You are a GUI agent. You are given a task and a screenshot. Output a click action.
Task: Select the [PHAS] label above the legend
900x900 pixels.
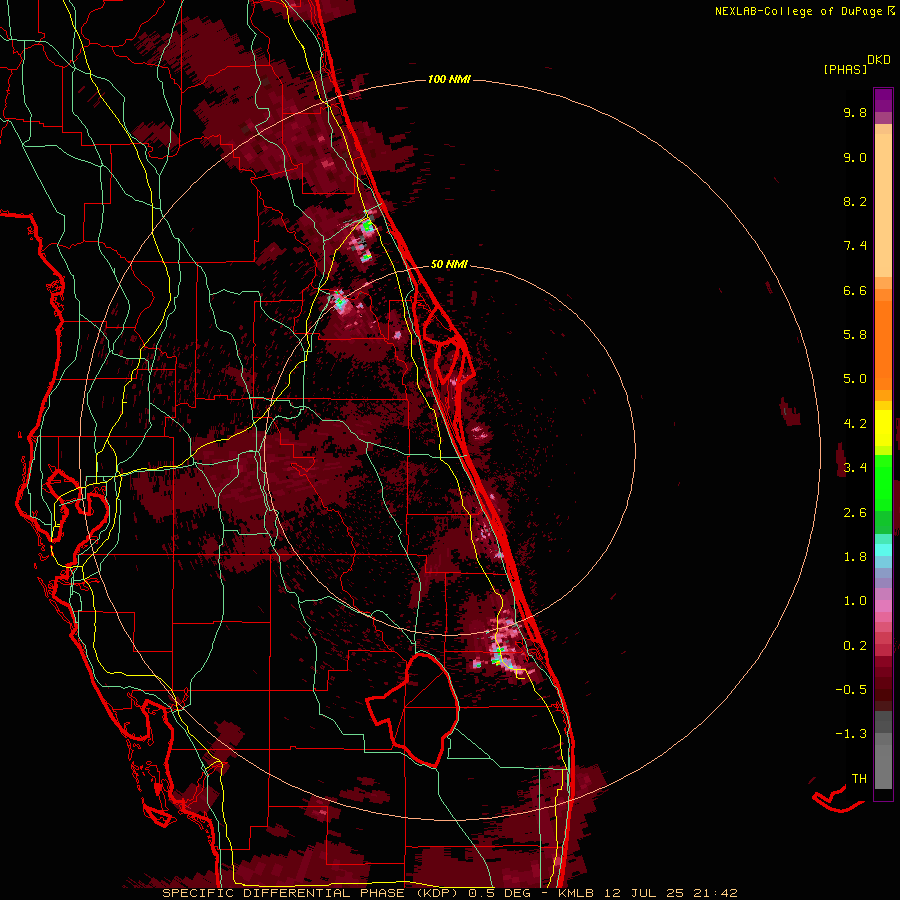[845, 69]
